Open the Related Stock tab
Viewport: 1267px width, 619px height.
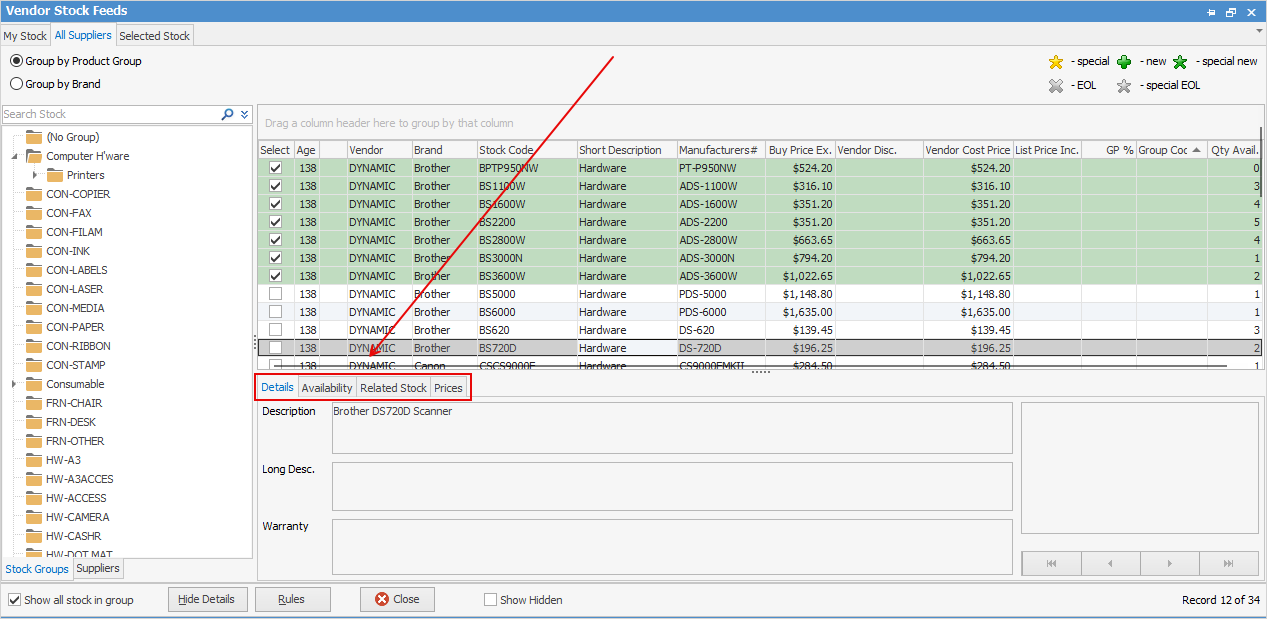(393, 388)
